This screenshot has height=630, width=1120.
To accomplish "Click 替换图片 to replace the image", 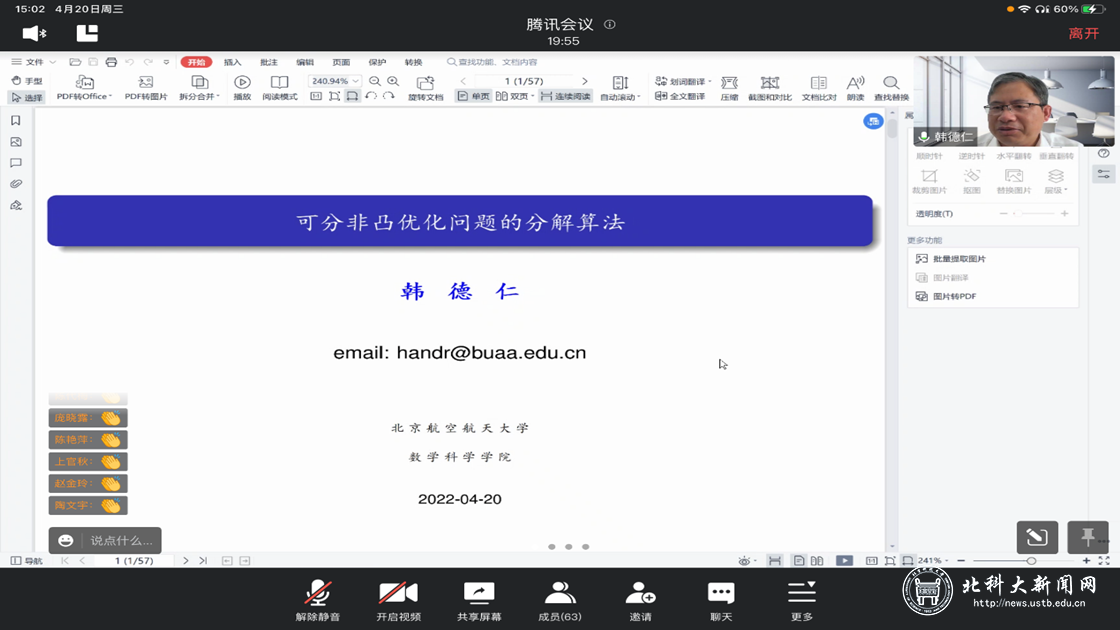I will 1014,178.
